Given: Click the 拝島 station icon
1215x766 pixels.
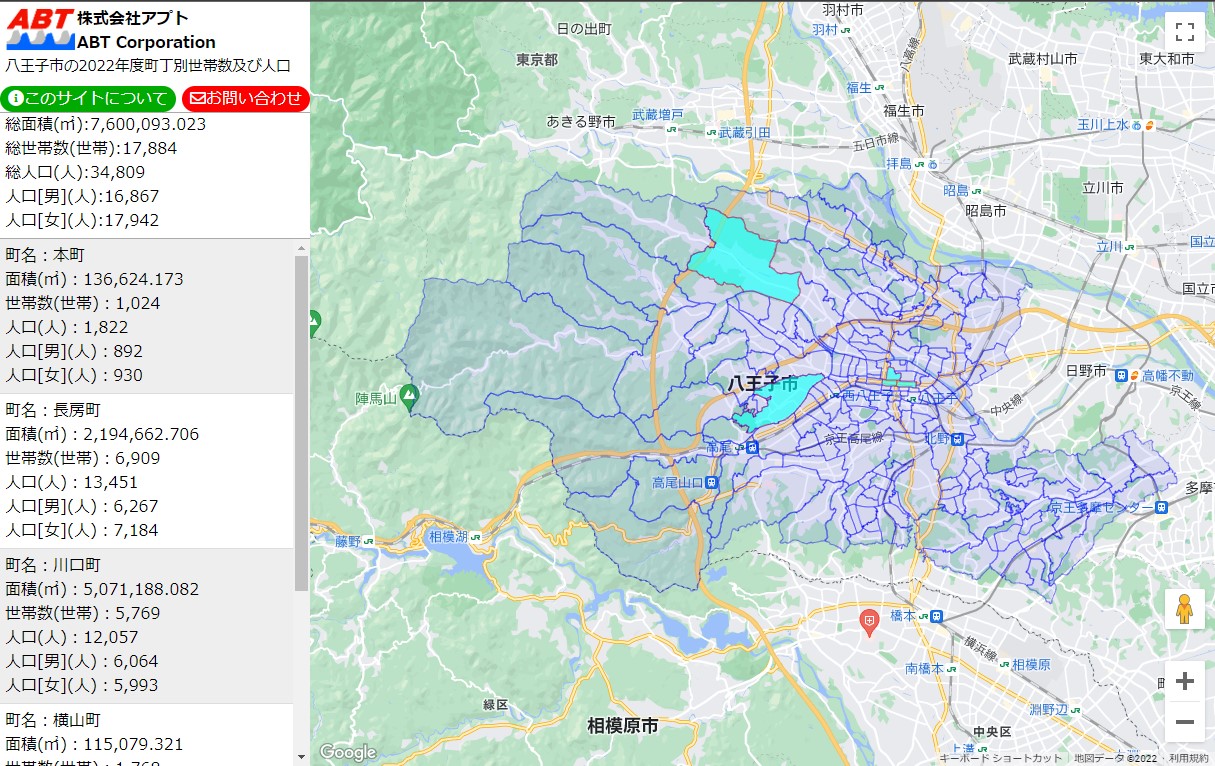Looking at the screenshot, I should click(x=920, y=163).
